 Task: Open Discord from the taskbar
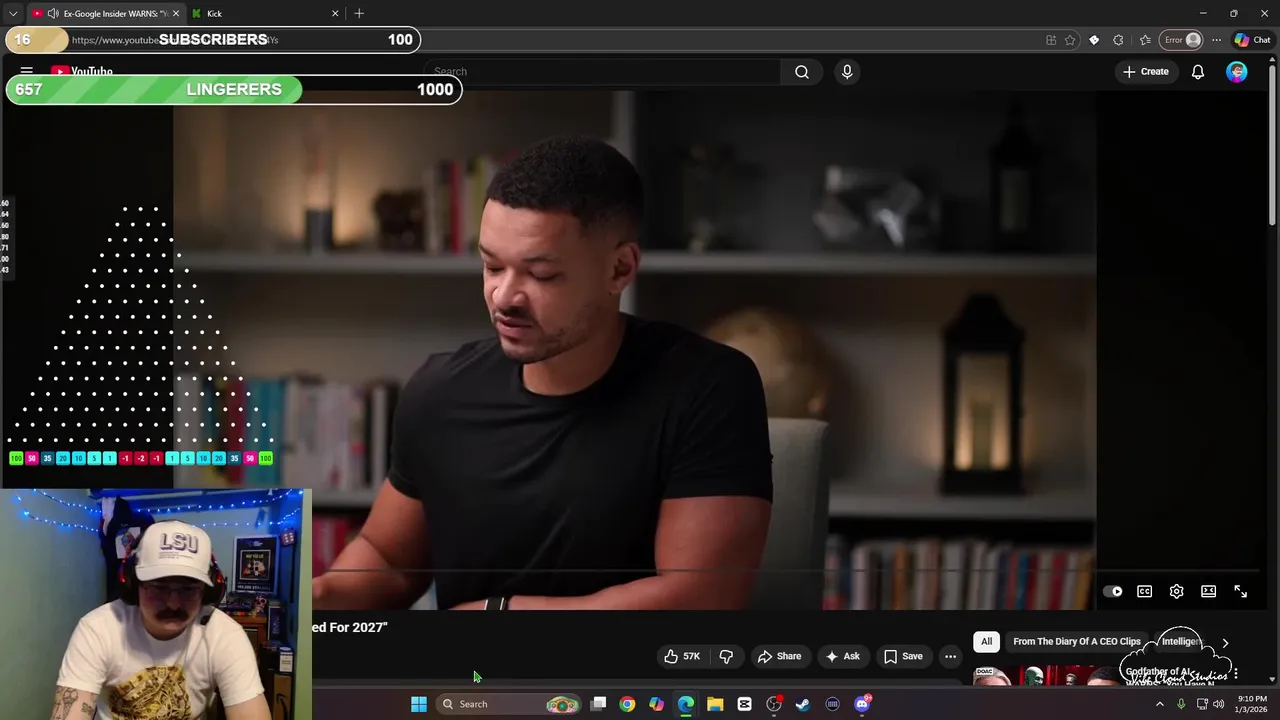(862, 704)
